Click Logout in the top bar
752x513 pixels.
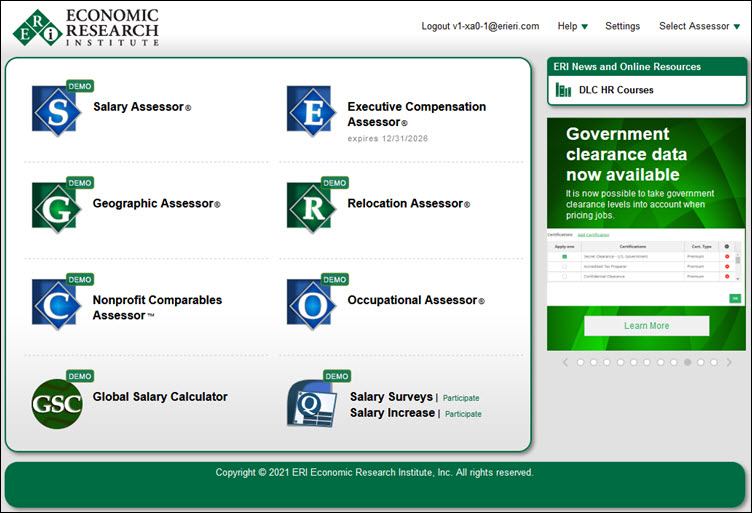480,26
